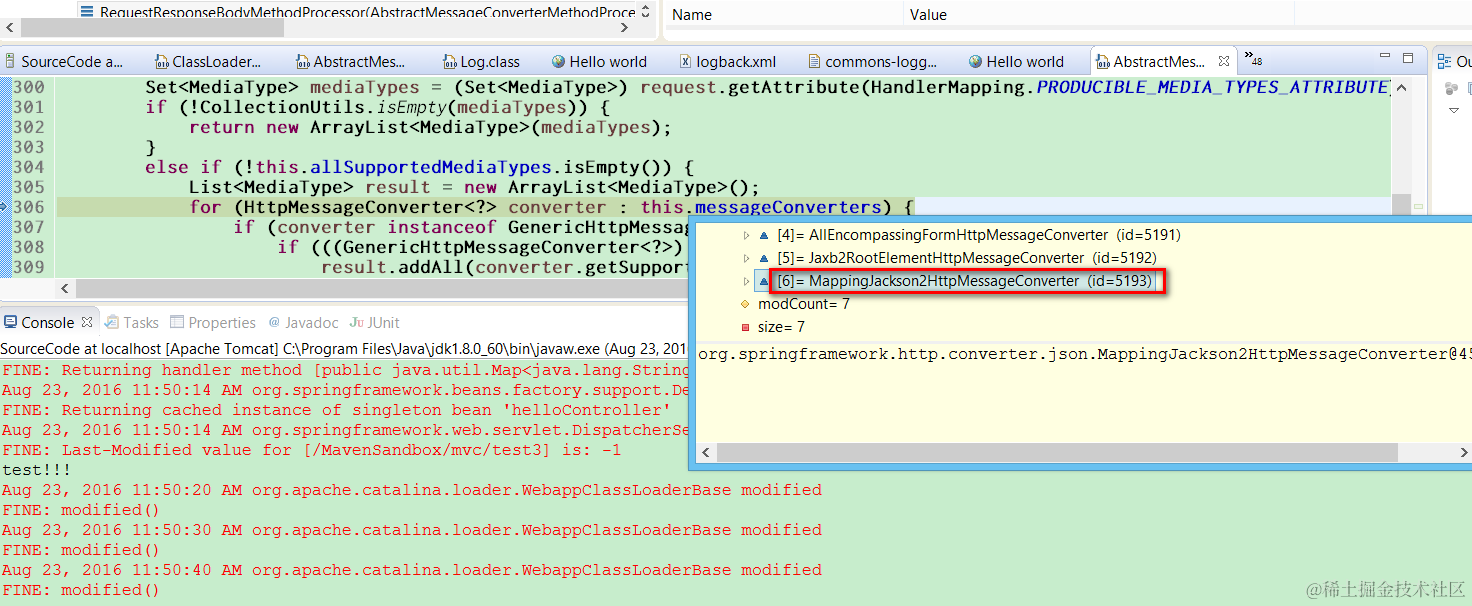Click the return new ArrayList line 302
Screen dimensions: 1472x606
click(x=430, y=127)
